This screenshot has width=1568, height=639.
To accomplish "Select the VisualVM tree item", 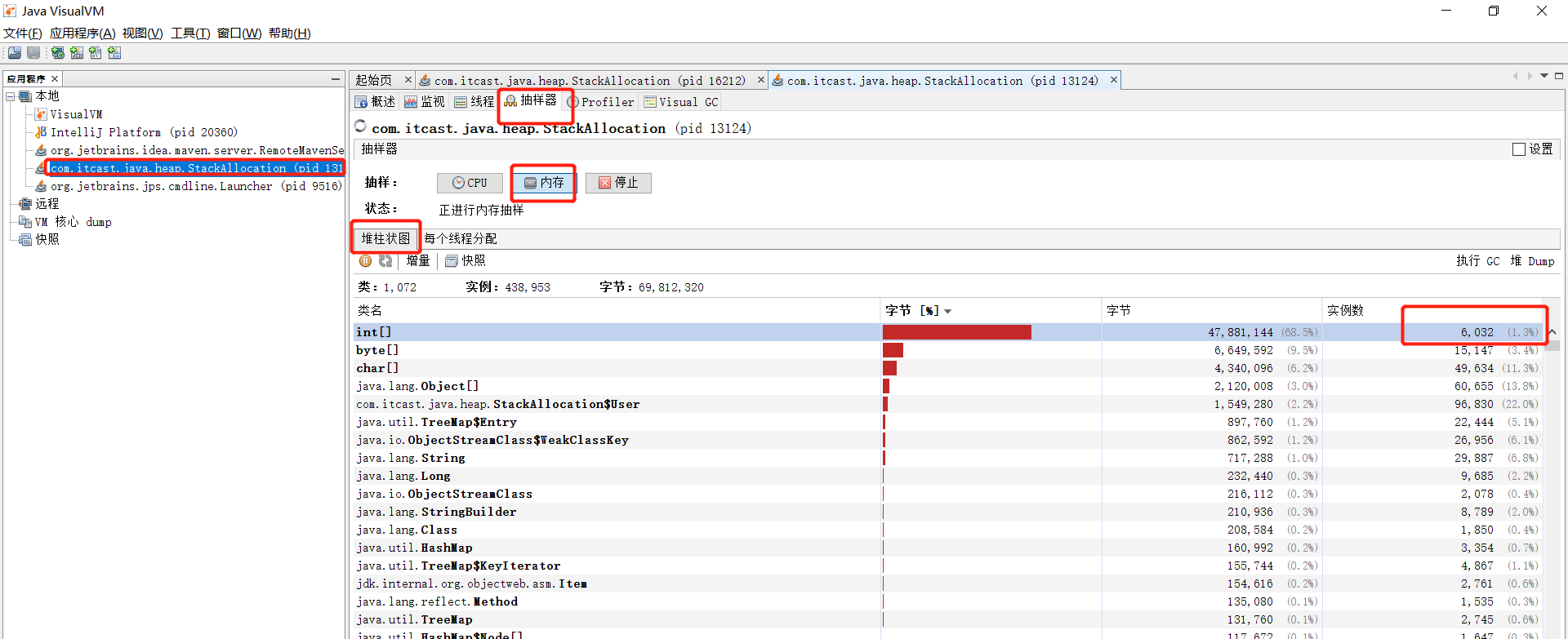I will (x=76, y=114).
